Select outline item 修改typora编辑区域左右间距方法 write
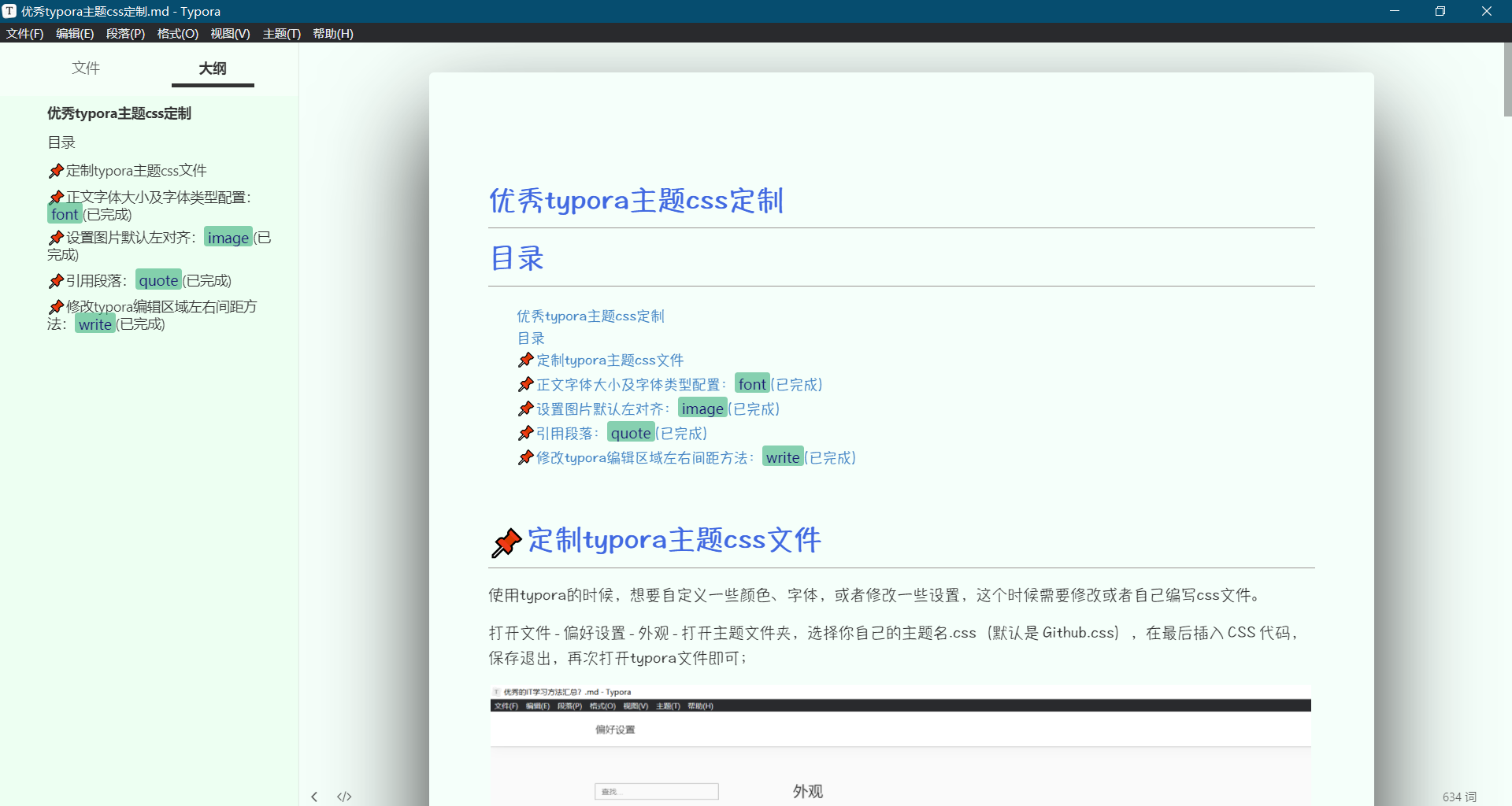The height and width of the screenshot is (806, 1512). (152, 315)
